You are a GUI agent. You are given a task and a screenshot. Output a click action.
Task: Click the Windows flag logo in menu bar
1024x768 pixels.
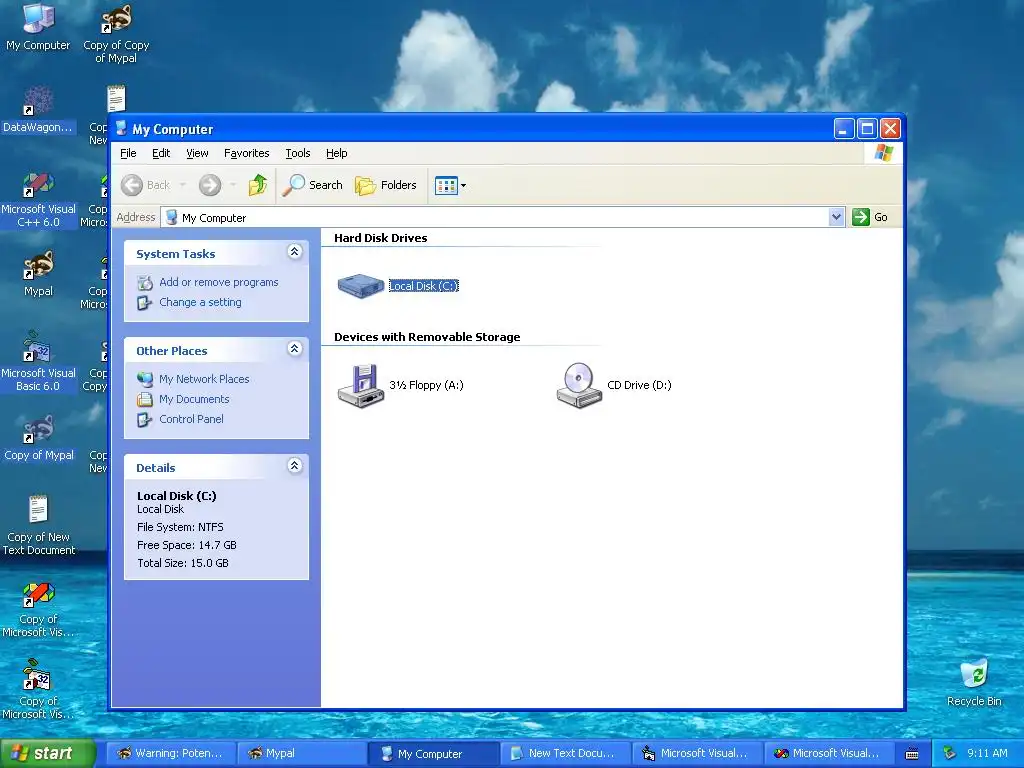[x=884, y=153]
